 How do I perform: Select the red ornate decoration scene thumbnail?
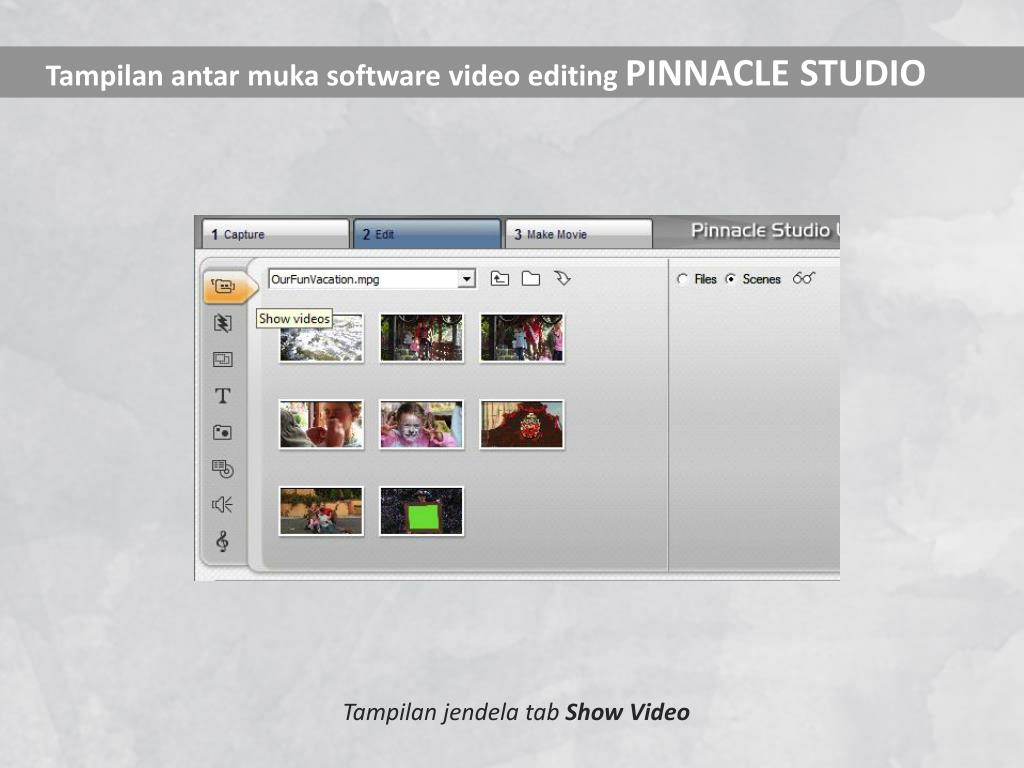point(522,424)
